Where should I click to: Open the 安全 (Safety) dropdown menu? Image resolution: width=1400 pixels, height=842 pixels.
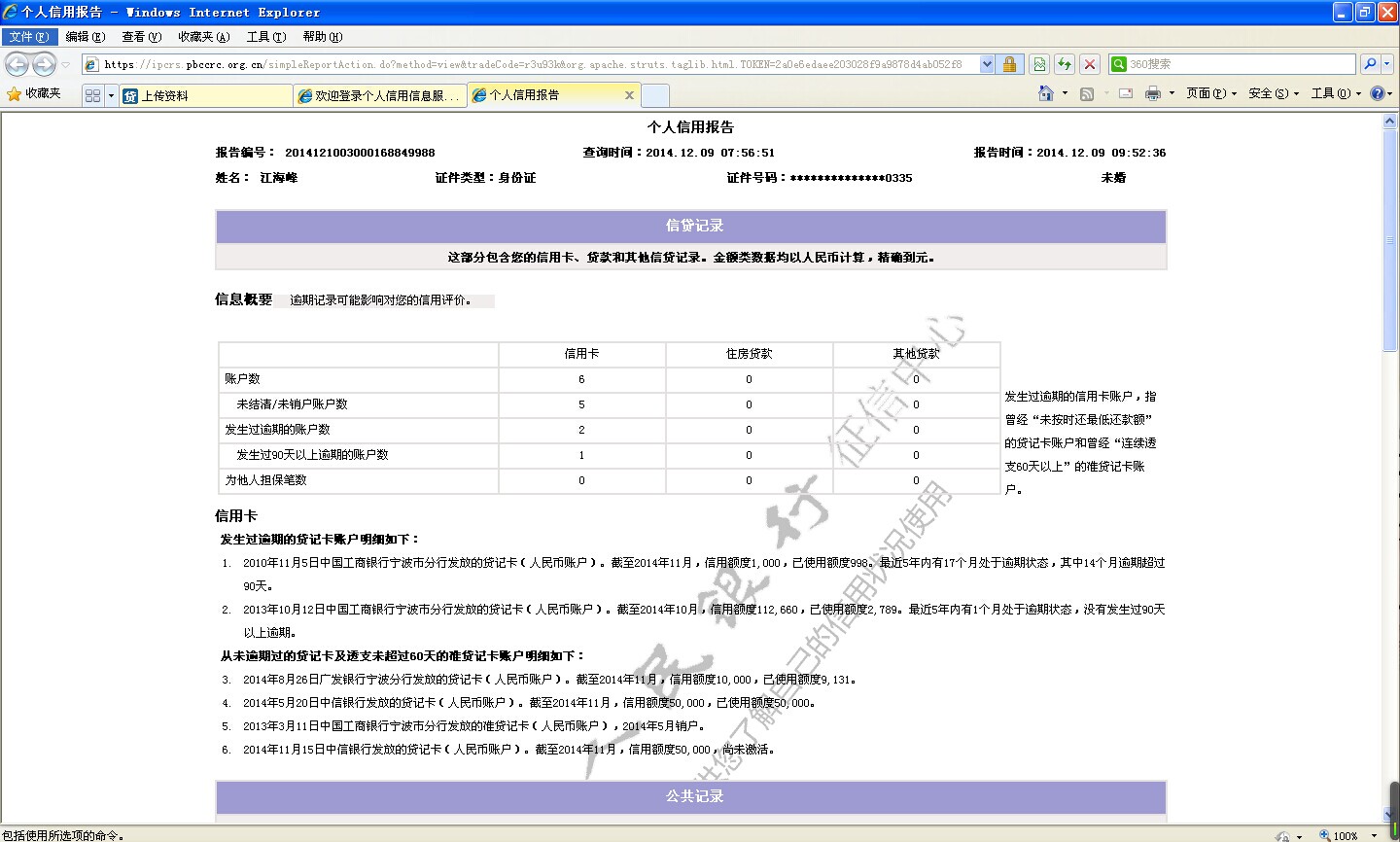(1273, 93)
